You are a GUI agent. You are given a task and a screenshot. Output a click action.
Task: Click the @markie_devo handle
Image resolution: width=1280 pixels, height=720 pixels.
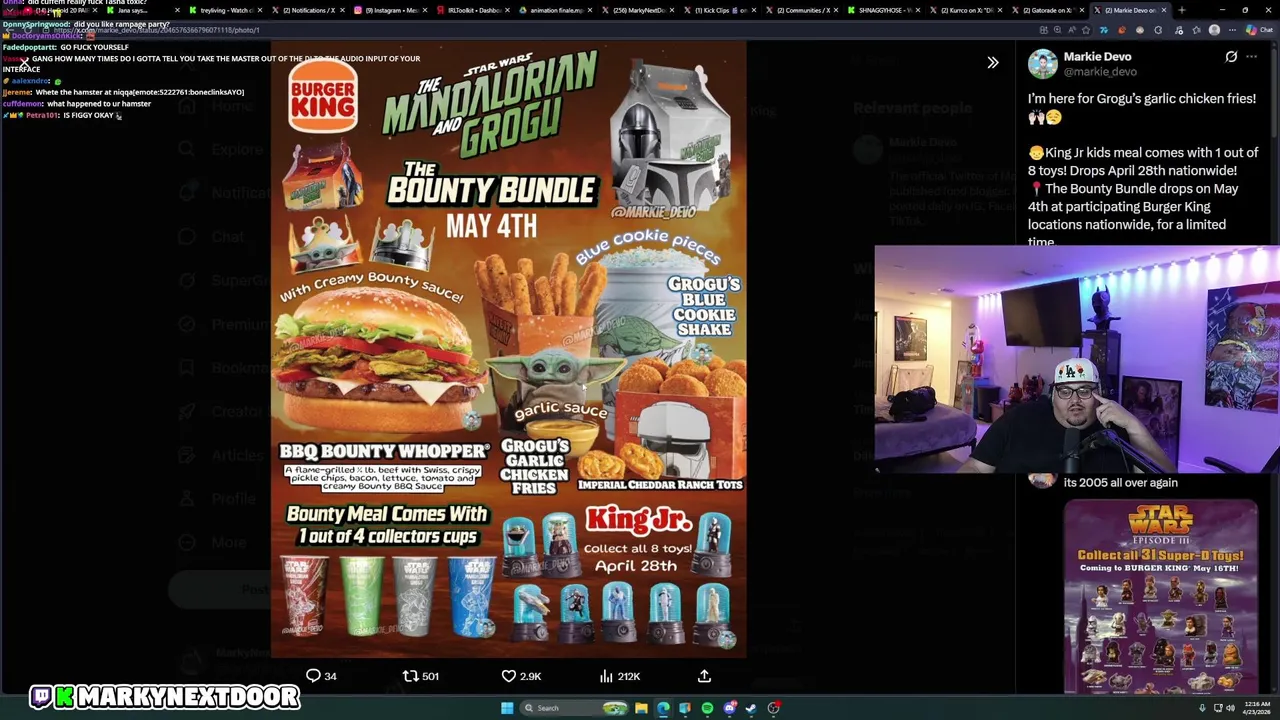tap(1100, 72)
